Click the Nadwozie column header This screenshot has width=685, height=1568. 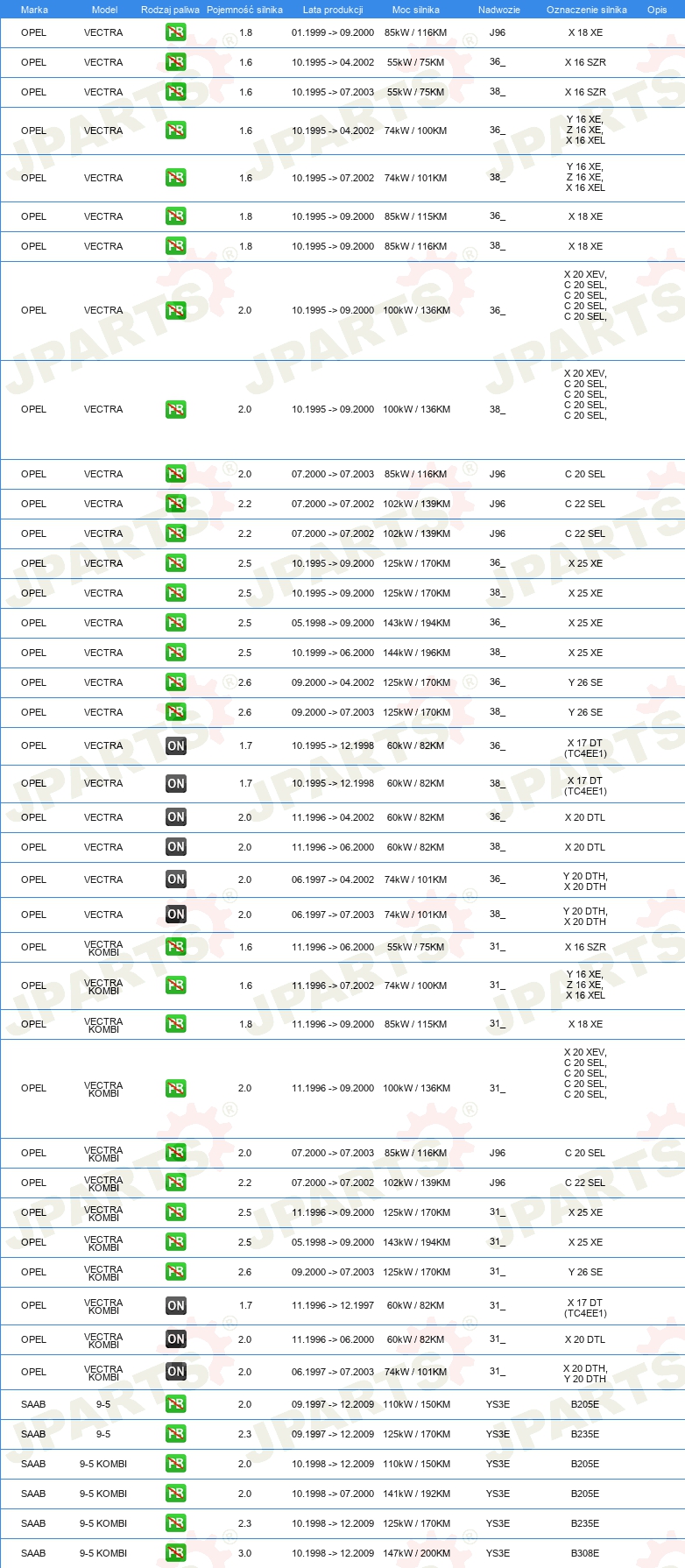point(499,10)
